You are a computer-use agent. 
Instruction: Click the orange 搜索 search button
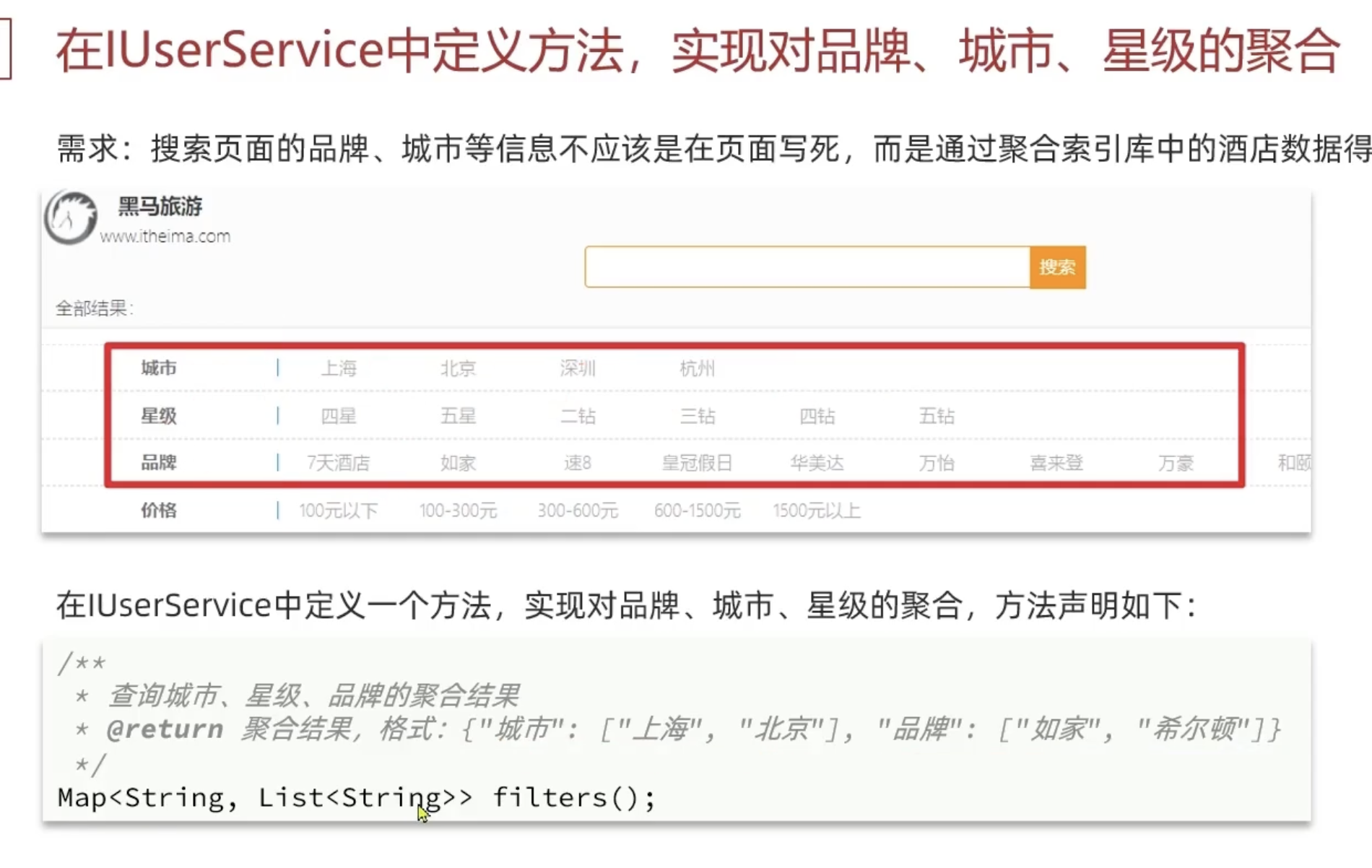(x=1057, y=266)
